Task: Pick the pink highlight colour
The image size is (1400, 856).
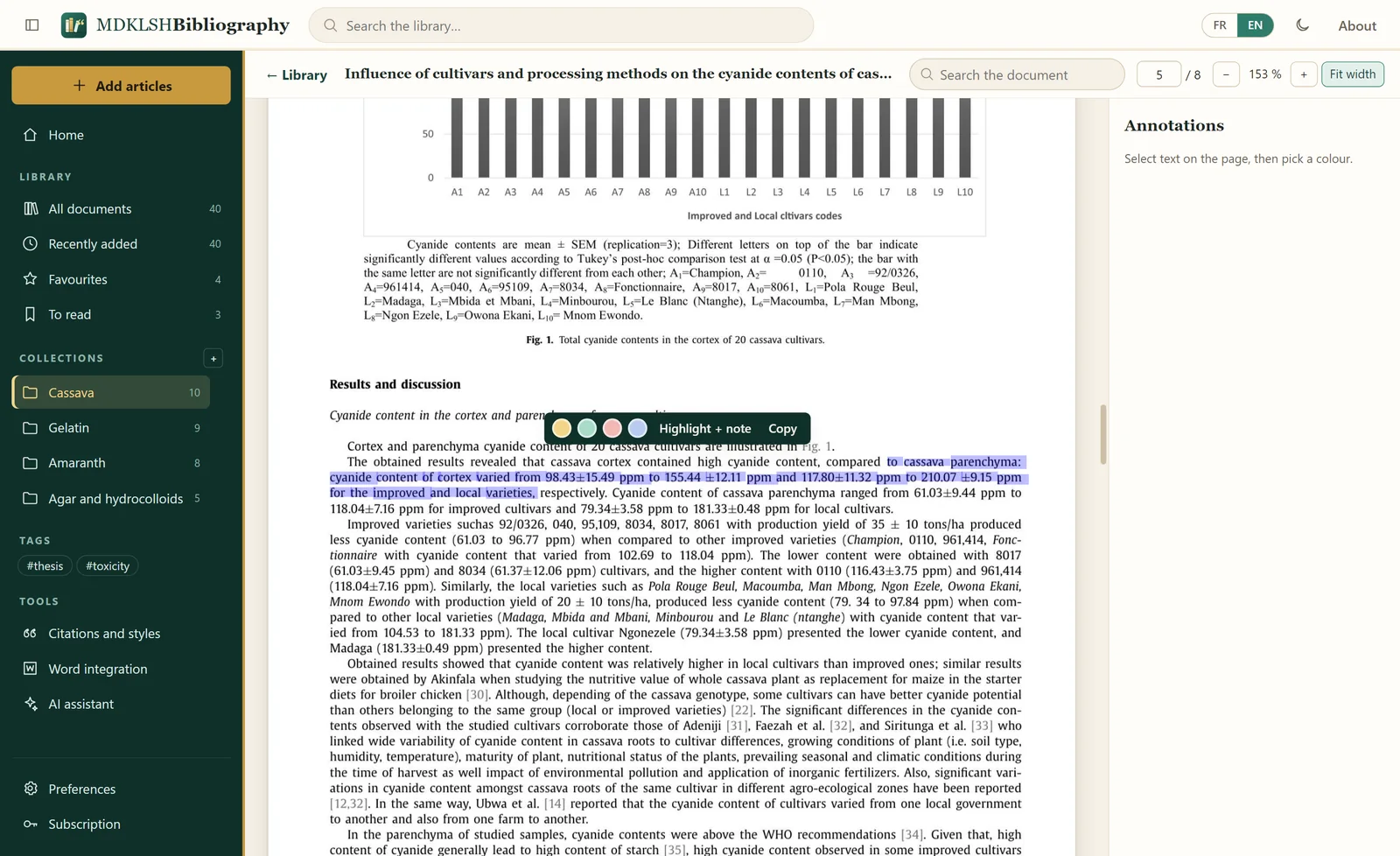Action: pos(612,428)
